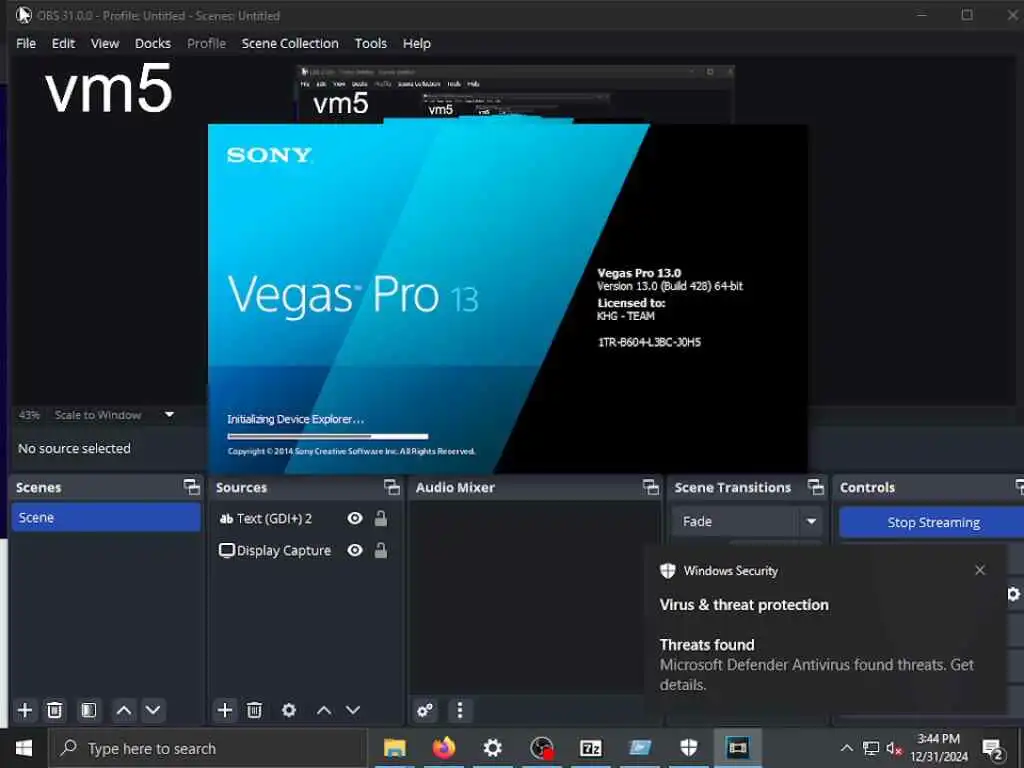Click the Type here to search box
The image size is (1024, 768).
(x=208, y=748)
